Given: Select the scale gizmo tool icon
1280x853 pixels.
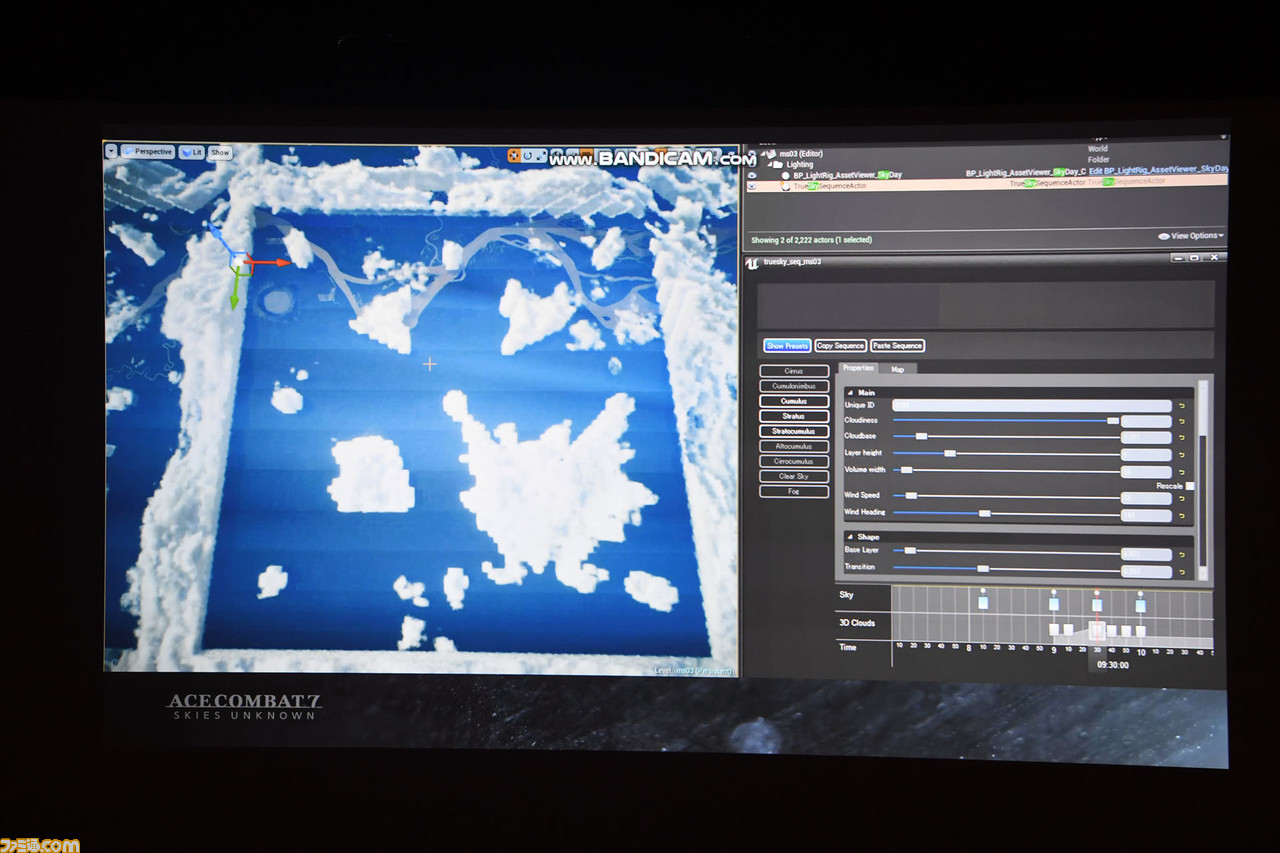Looking at the screenshot, I should tap(540, 156).
